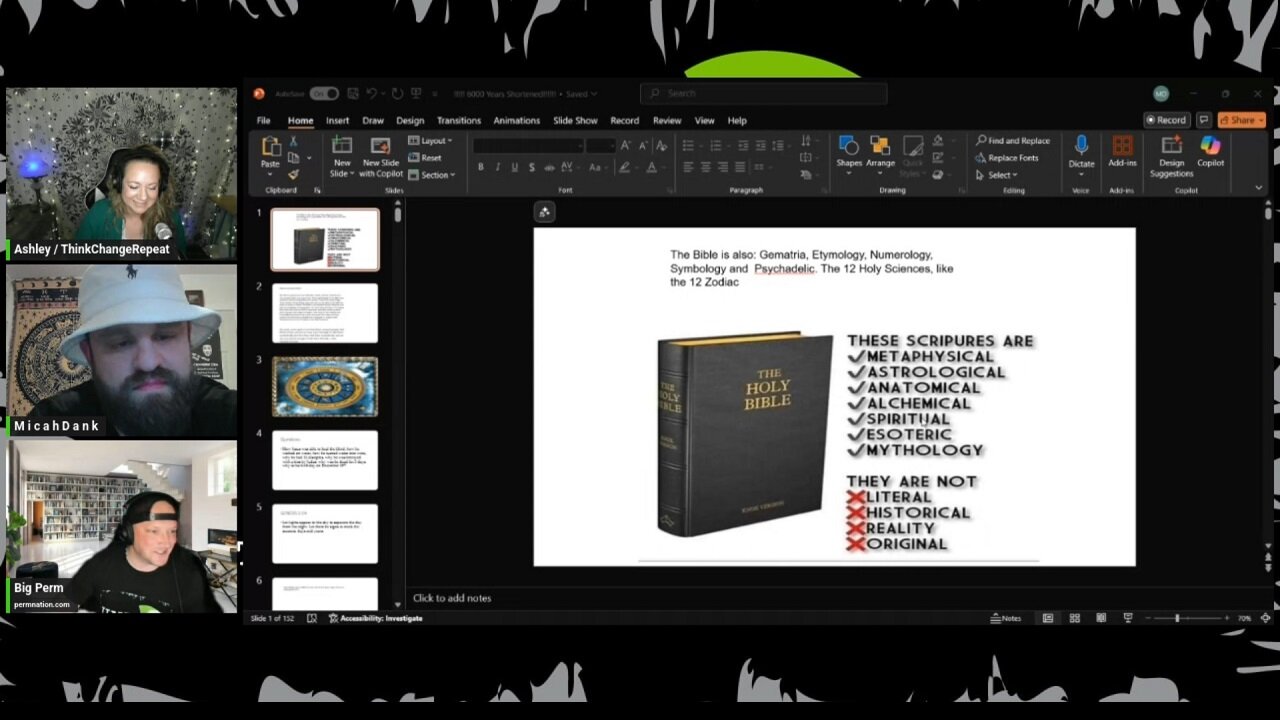Switch to the Insert tab

[338, 121]
